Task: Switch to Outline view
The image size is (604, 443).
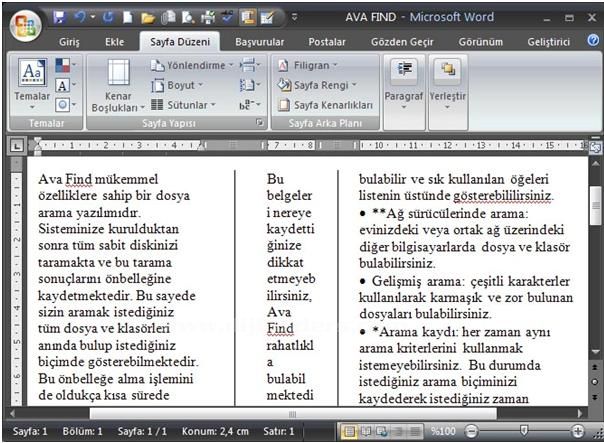Action: coord(398,431)
